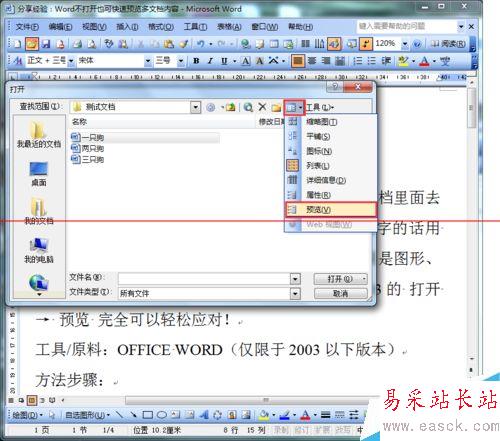Toggle Character Border (boxed A) button
The height and width of the screenshot is (441, 500).
click(x=246, y=61)
